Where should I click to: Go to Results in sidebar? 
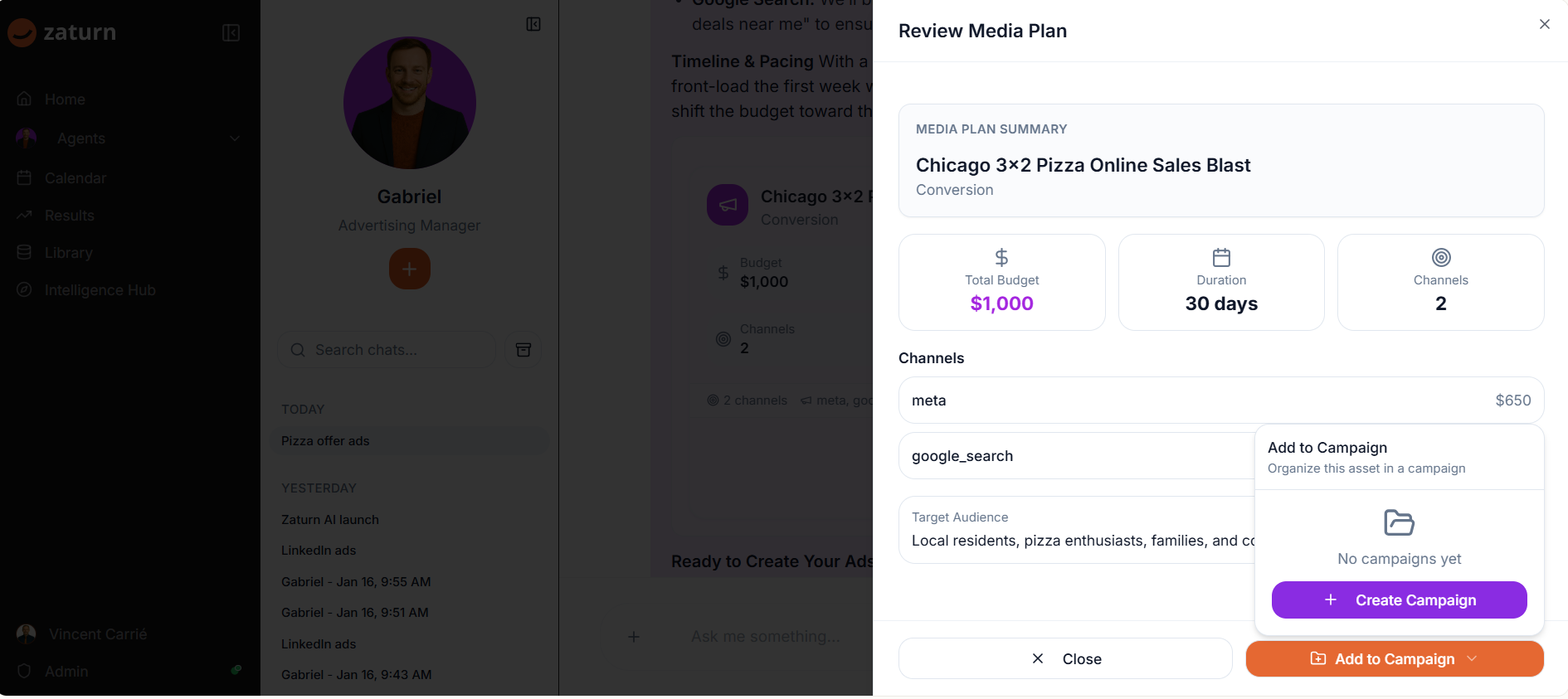[x=69, y=216]
